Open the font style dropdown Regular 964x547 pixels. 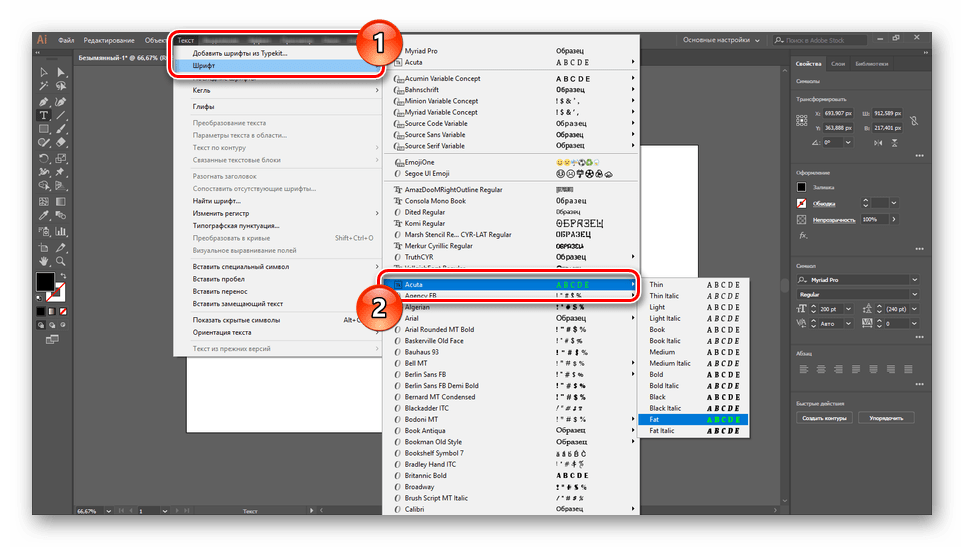[915, 294]
